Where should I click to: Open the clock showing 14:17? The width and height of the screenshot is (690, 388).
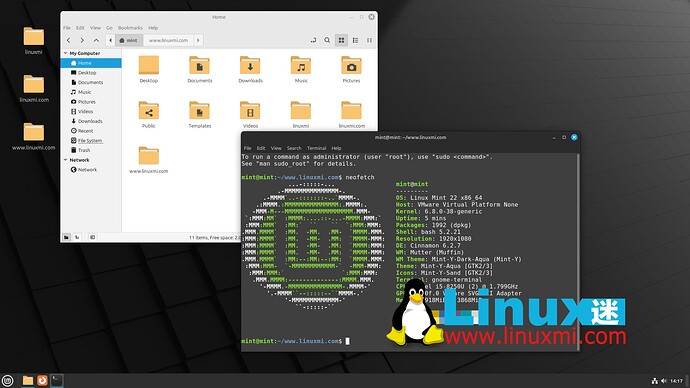(x=676, y=381)
